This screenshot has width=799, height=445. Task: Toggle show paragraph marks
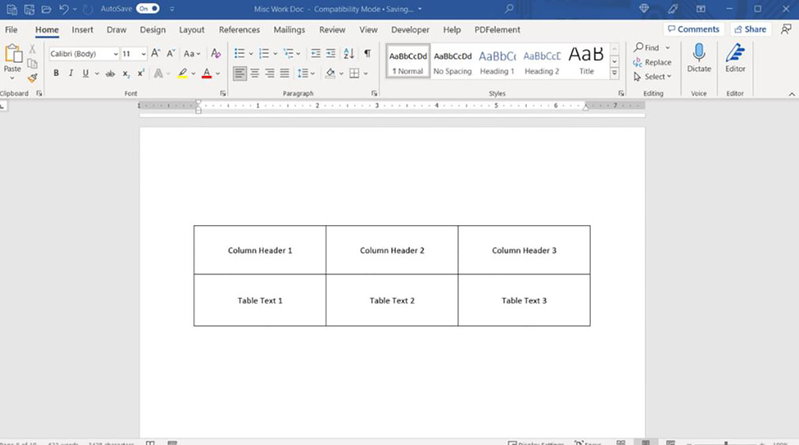[367, 53]
